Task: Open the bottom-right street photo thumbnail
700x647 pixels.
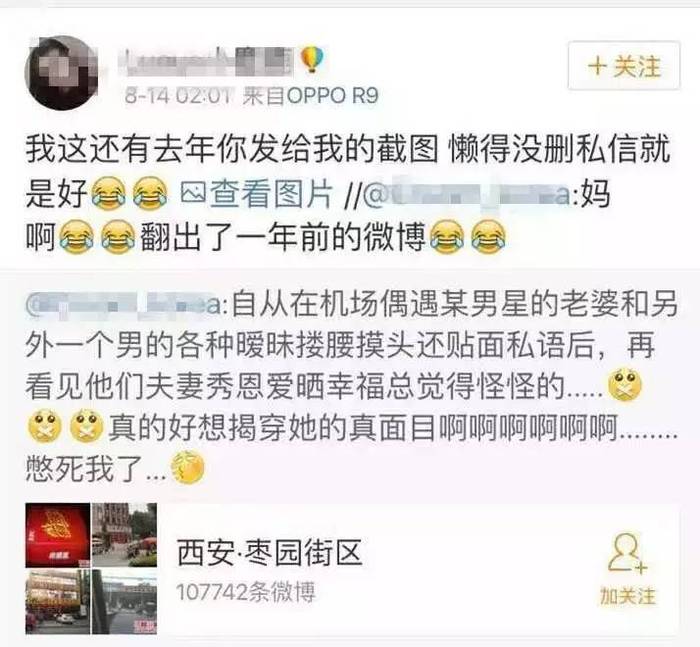Action: [x=125, y=601]
